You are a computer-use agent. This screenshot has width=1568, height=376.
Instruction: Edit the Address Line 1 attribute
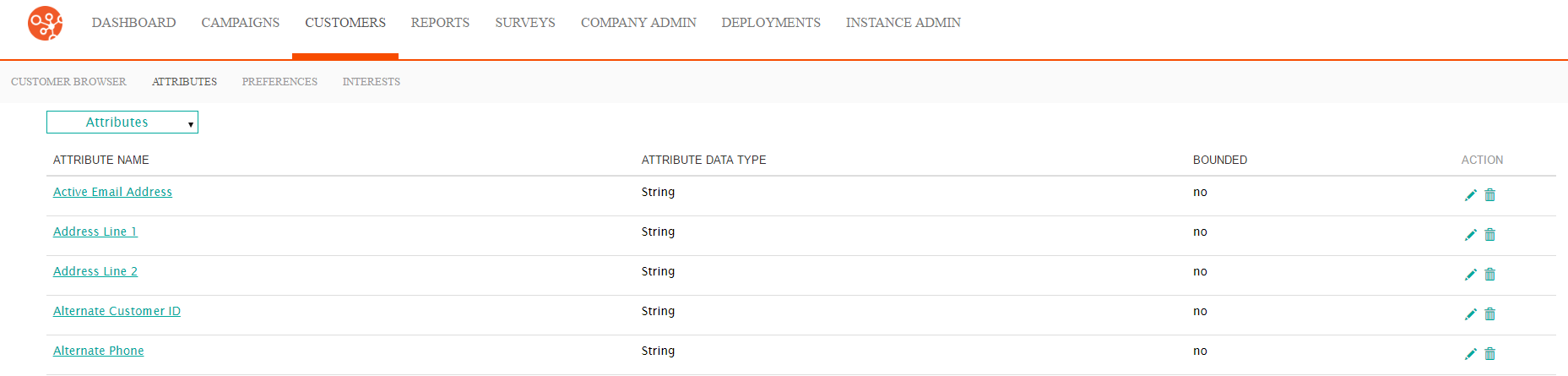1470,235
